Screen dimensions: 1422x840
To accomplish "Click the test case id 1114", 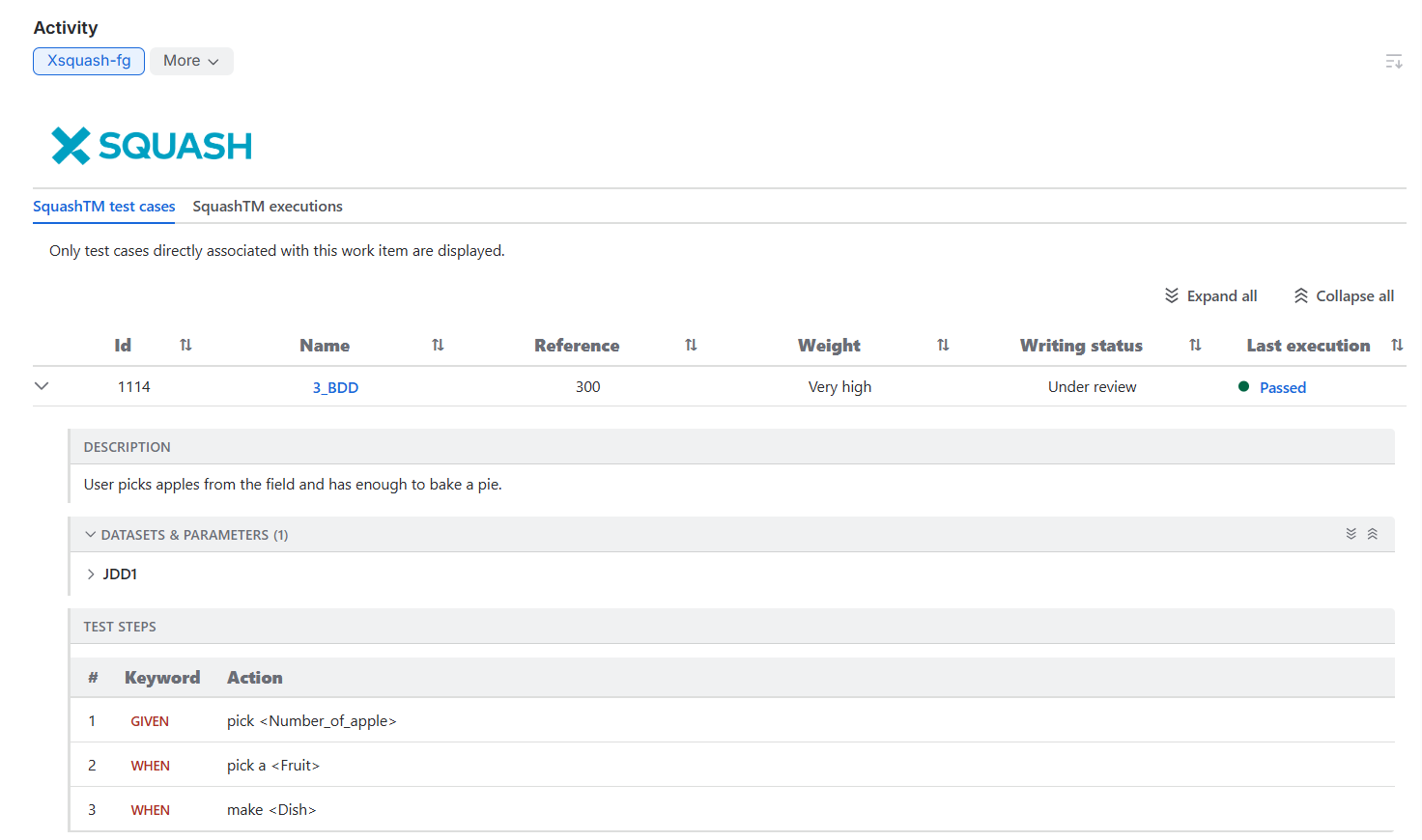I will point(134,386).
